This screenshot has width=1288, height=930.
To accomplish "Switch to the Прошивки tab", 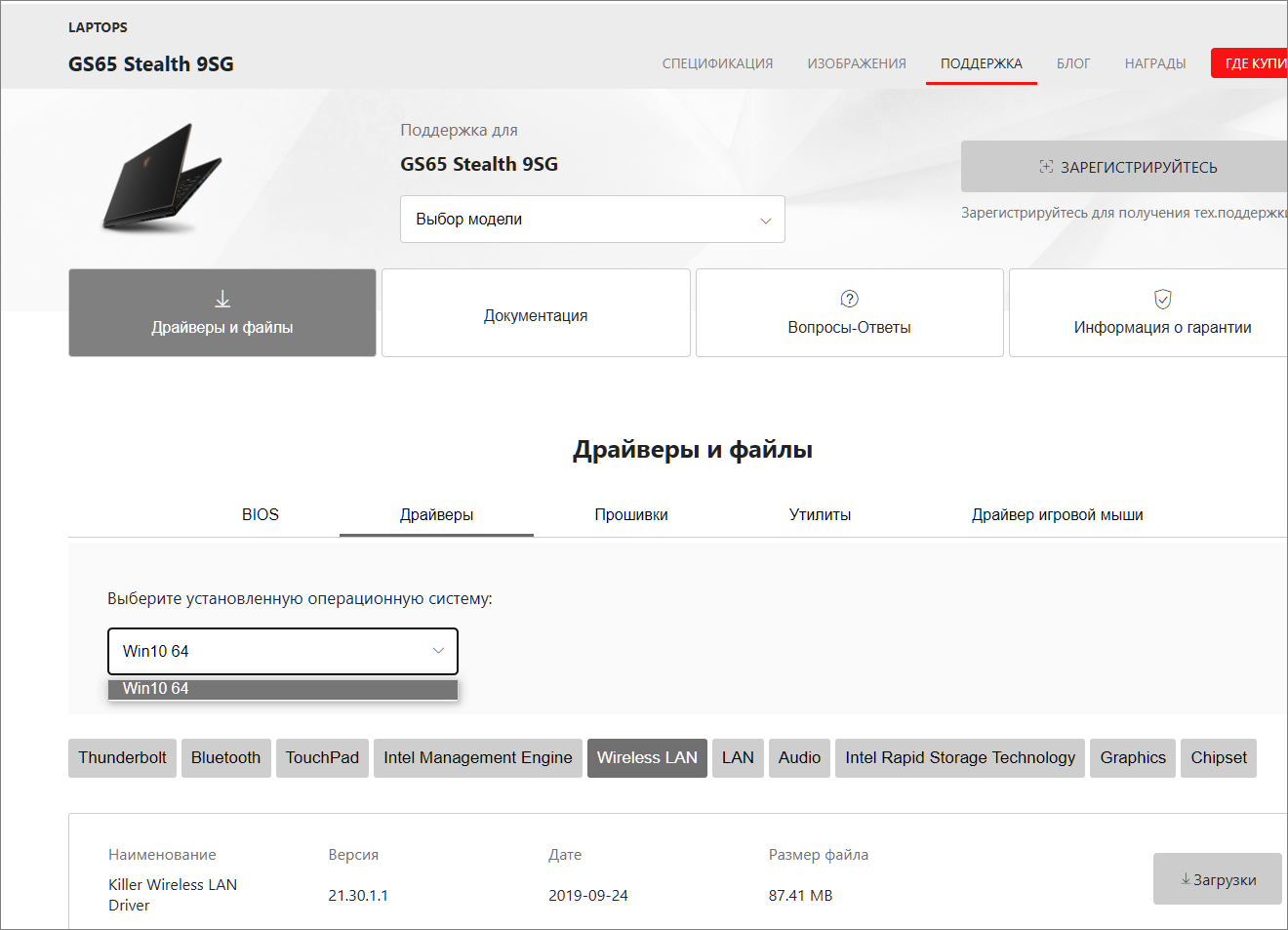I will (631, 514).
